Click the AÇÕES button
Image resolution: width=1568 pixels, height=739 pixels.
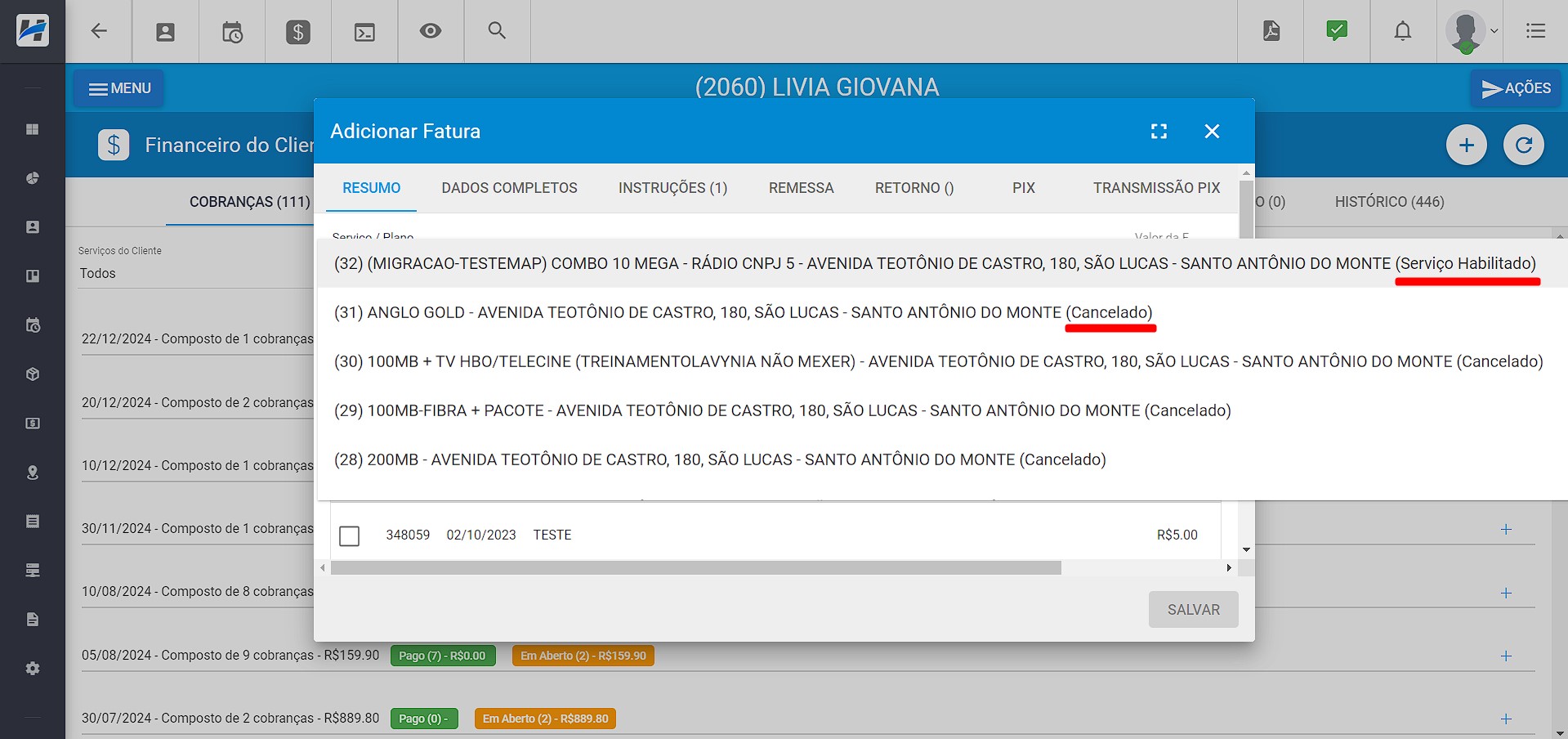point(1516,88)
